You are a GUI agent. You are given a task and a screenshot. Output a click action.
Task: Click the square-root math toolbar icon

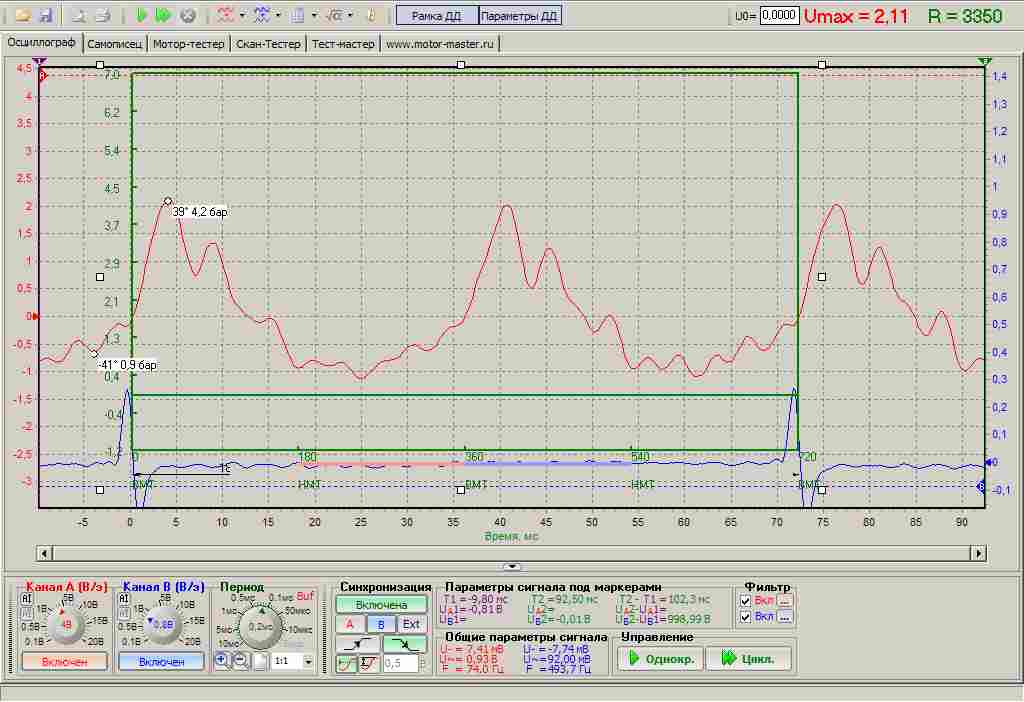[334, 15]
